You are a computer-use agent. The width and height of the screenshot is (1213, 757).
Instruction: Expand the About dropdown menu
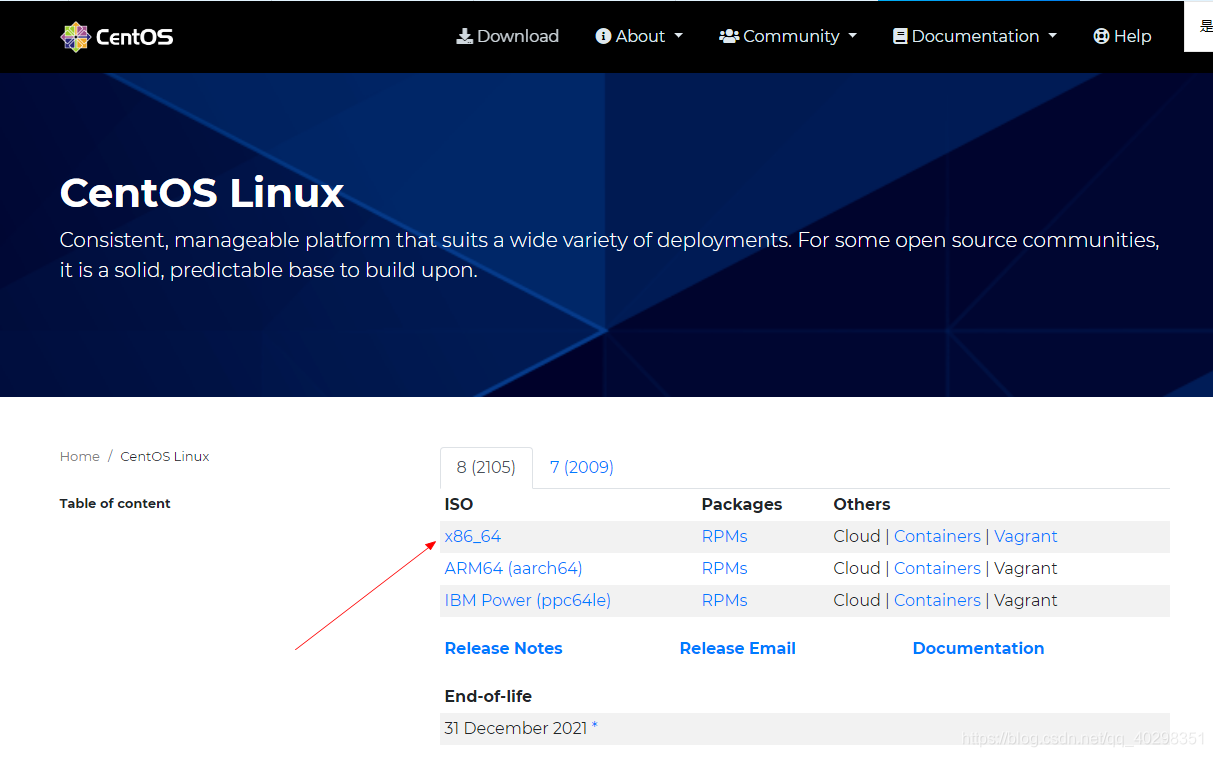coord(639,36)
